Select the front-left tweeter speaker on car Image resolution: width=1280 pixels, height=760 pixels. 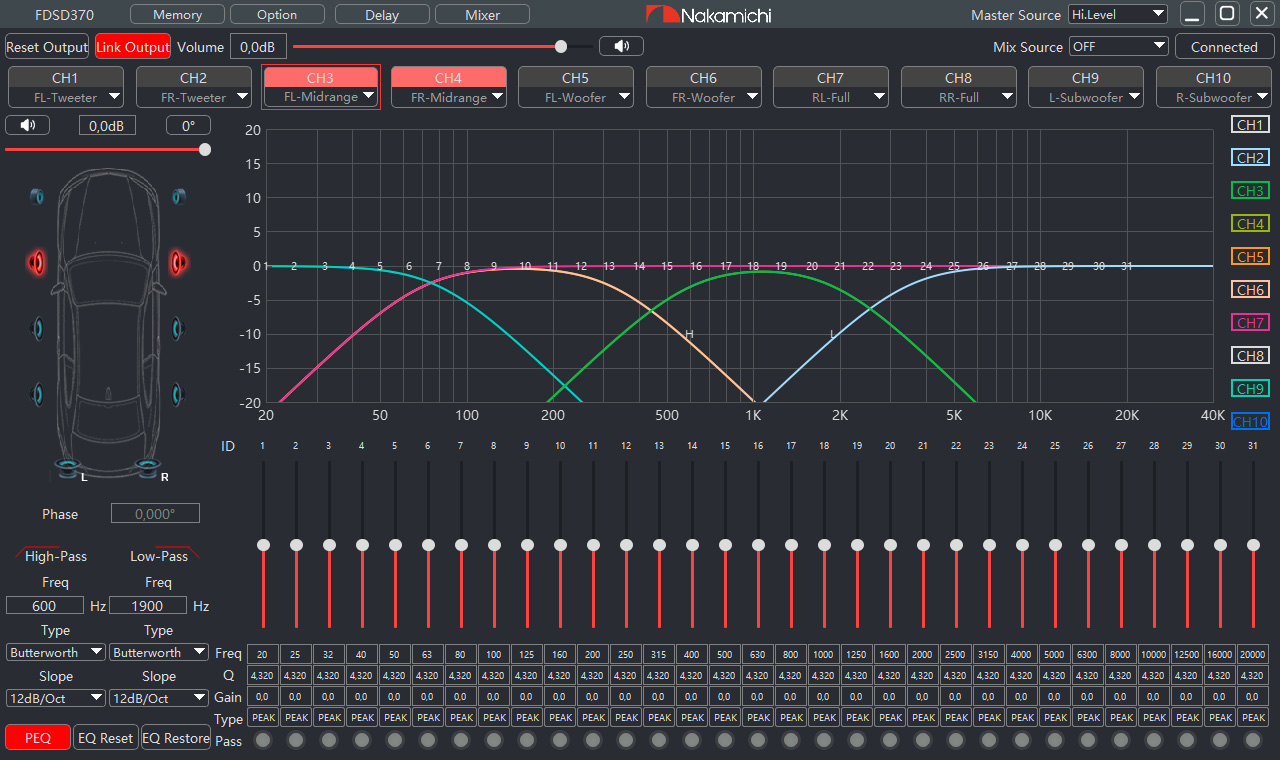[x=37, y=196]
